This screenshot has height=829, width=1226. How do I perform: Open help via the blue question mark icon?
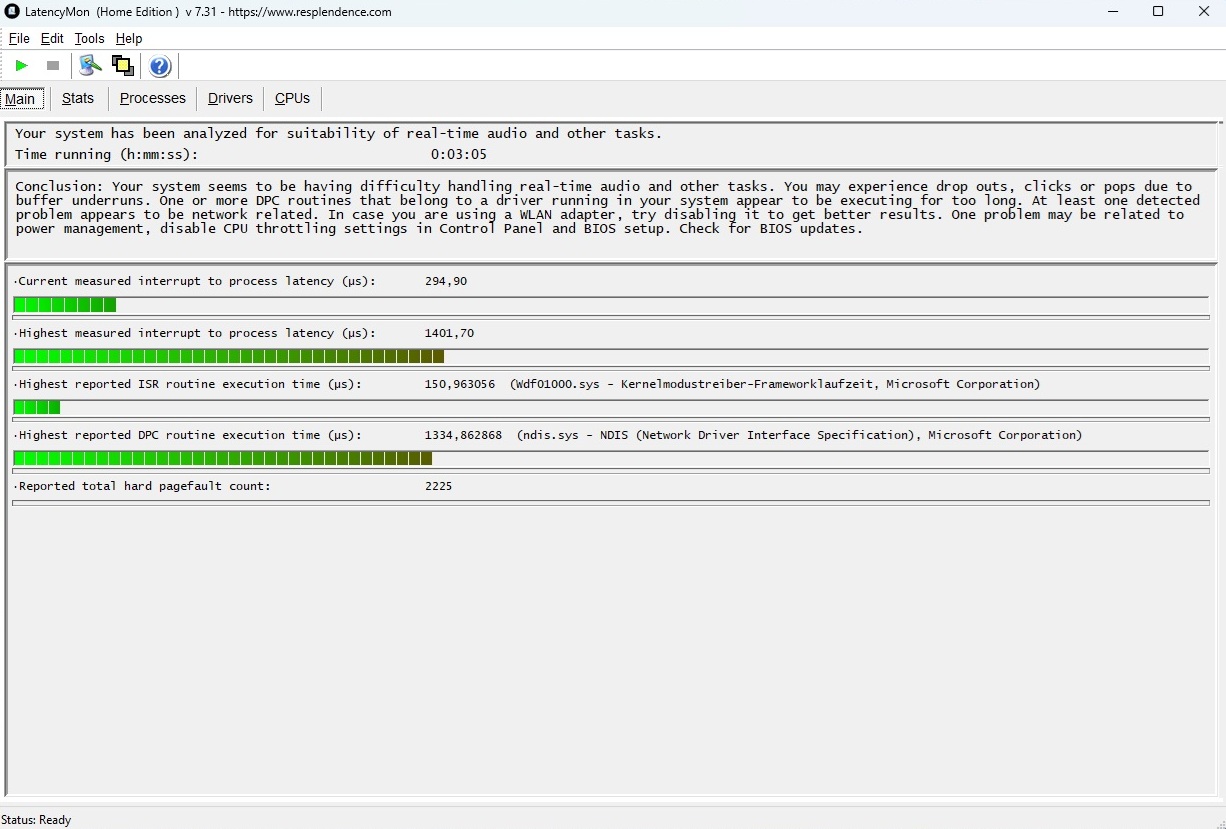pos(160,67)
